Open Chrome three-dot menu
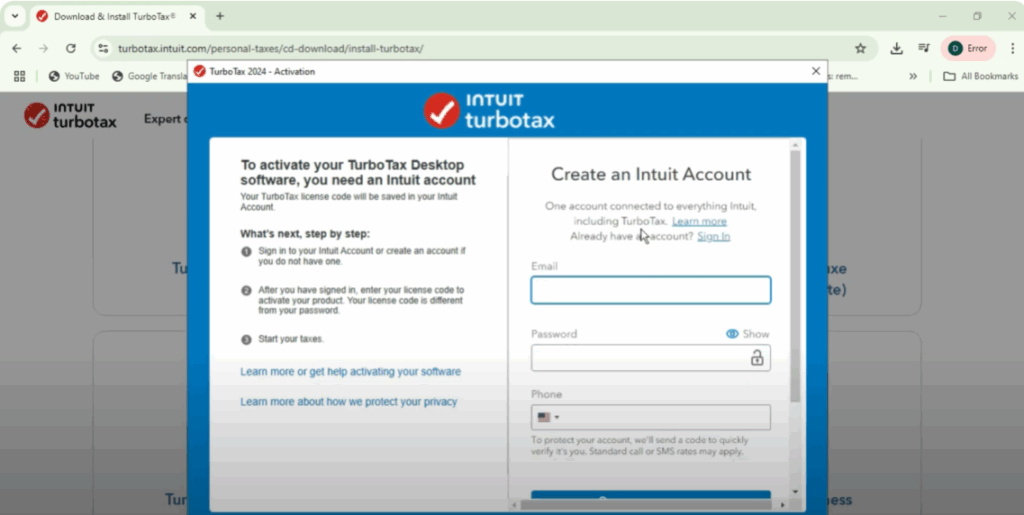The height and width of the screenshot is (515, 1024). click(x=1013, y=48)
